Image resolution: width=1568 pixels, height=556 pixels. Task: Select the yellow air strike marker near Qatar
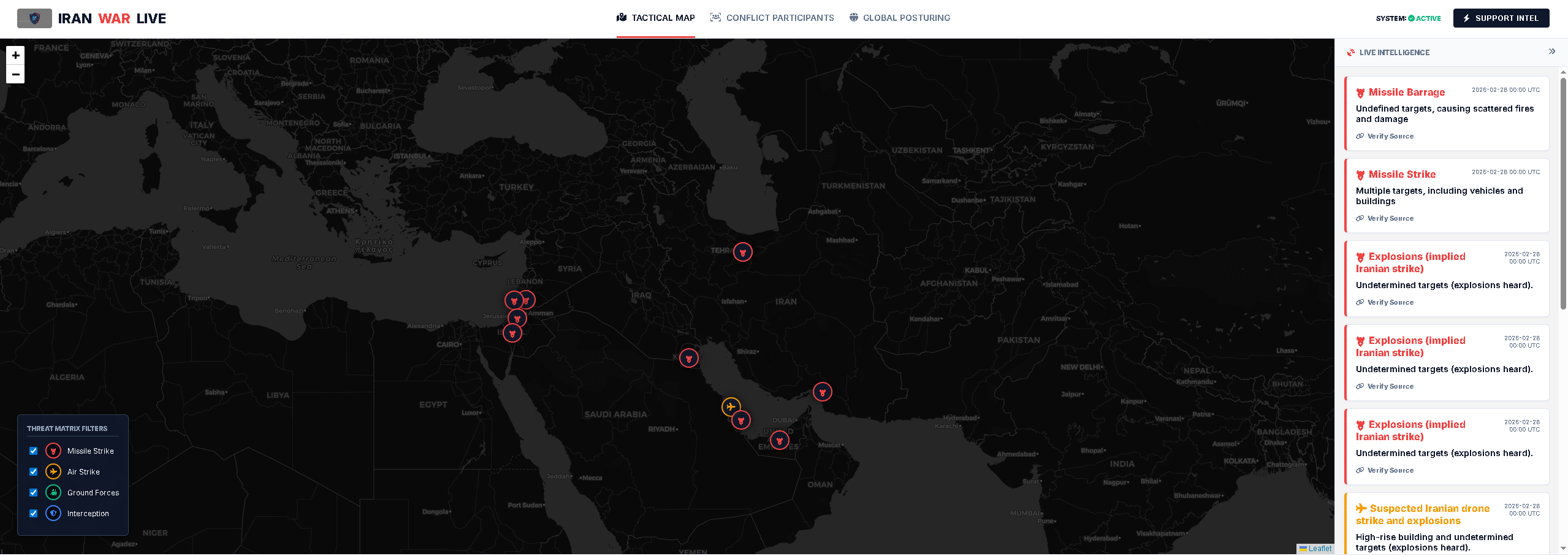point(731,406)
